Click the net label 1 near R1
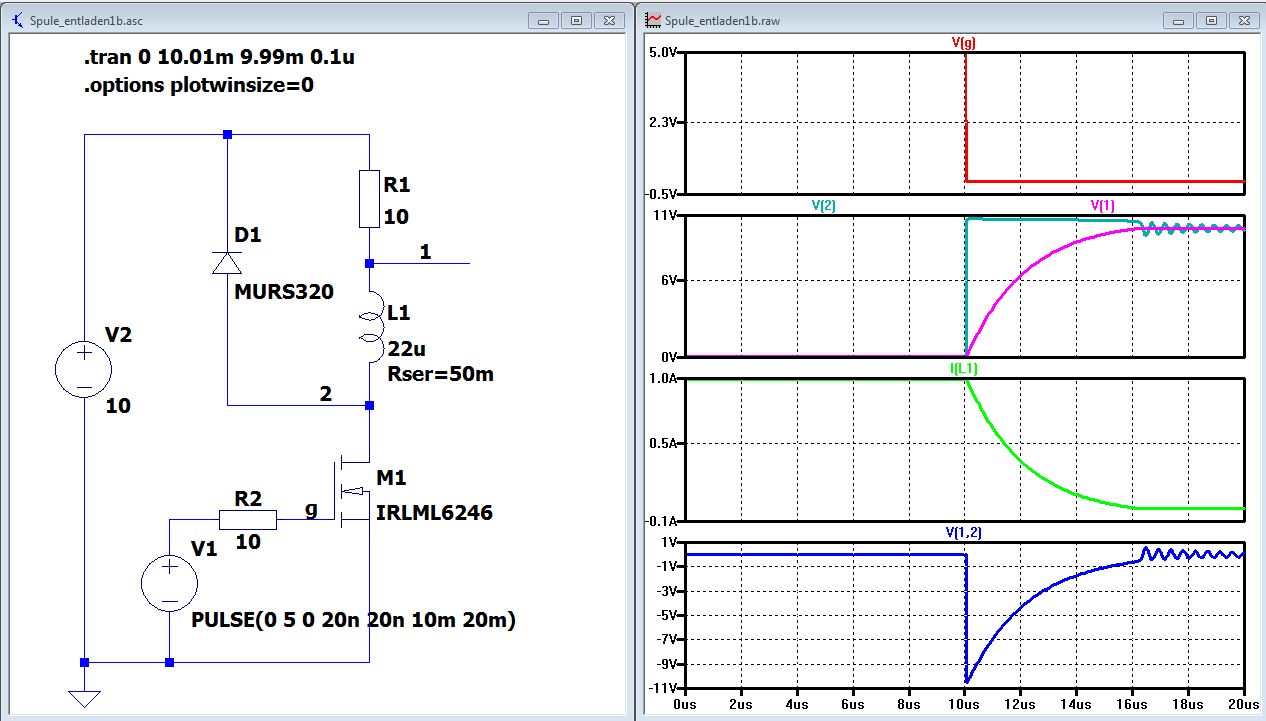 point(425,252)
